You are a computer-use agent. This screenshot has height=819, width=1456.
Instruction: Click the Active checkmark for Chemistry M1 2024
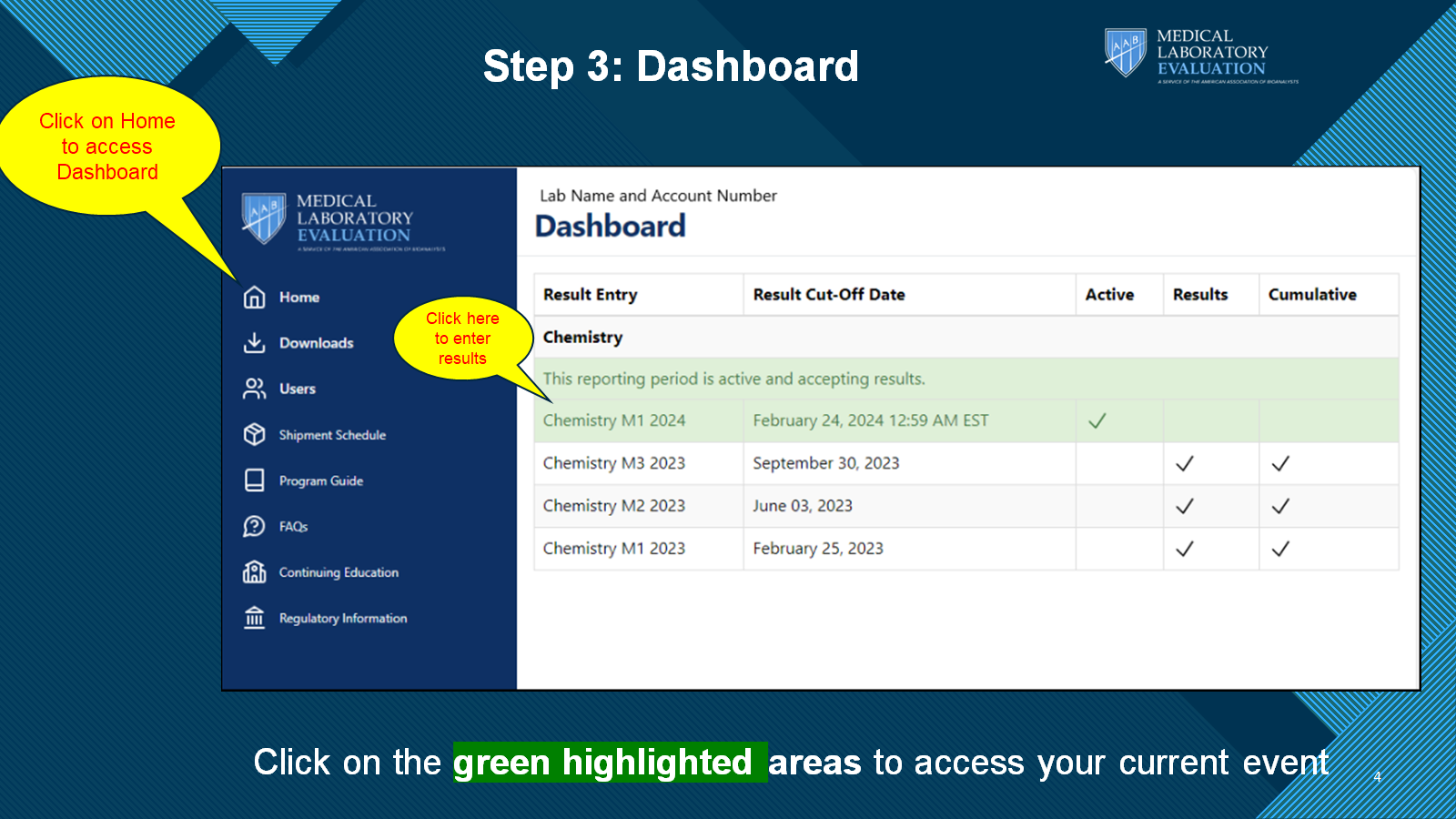pyautogui.click(x=1097, y=420)
